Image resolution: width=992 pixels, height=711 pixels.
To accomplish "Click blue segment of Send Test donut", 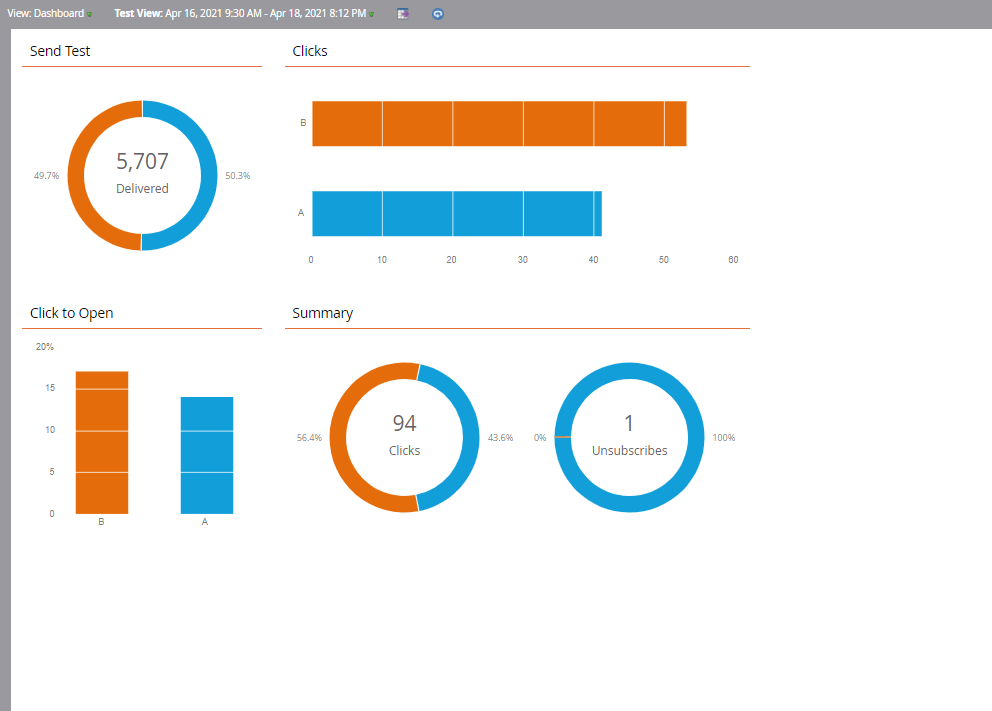I will click(x=207, y=176).
